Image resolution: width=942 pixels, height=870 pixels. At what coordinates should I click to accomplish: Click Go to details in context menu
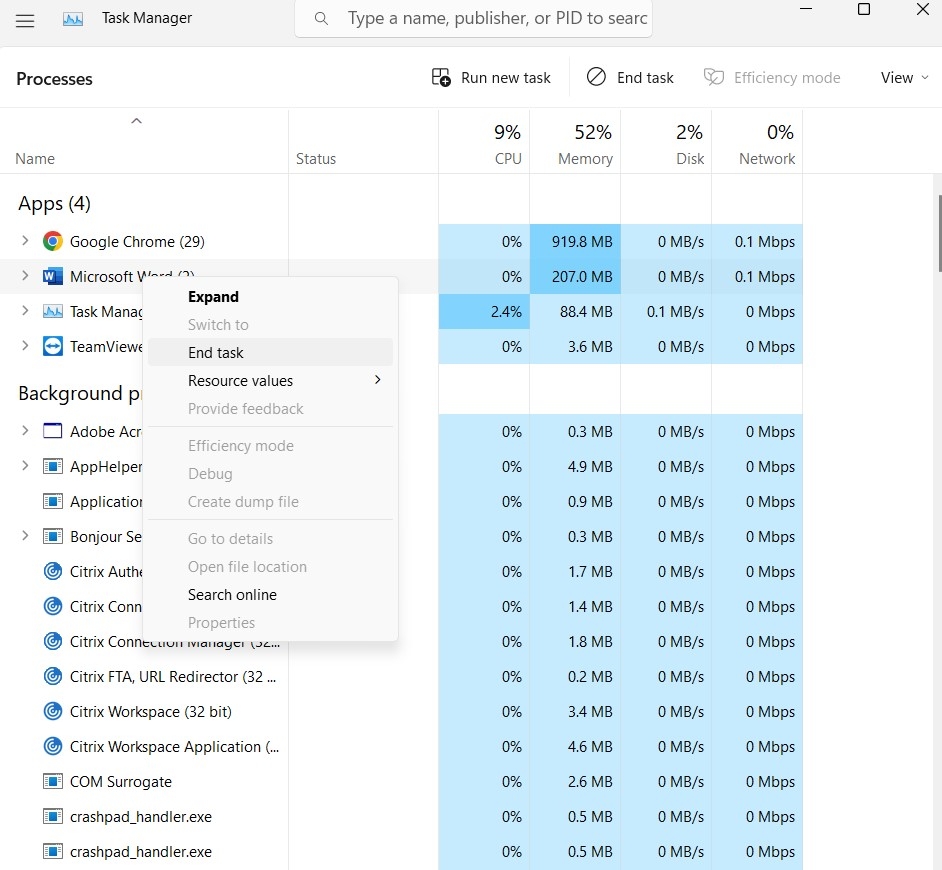[270, 539]
